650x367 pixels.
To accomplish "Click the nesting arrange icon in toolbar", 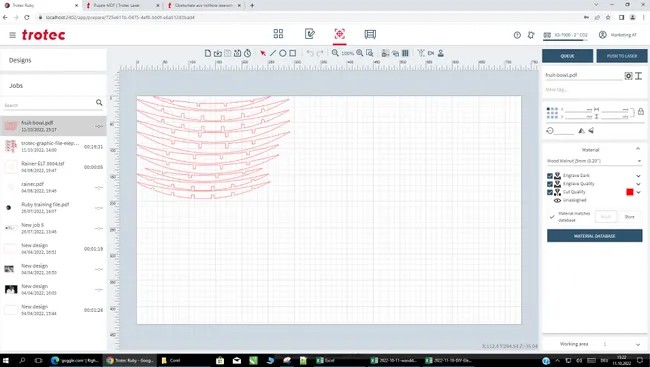I will (386, 53).
